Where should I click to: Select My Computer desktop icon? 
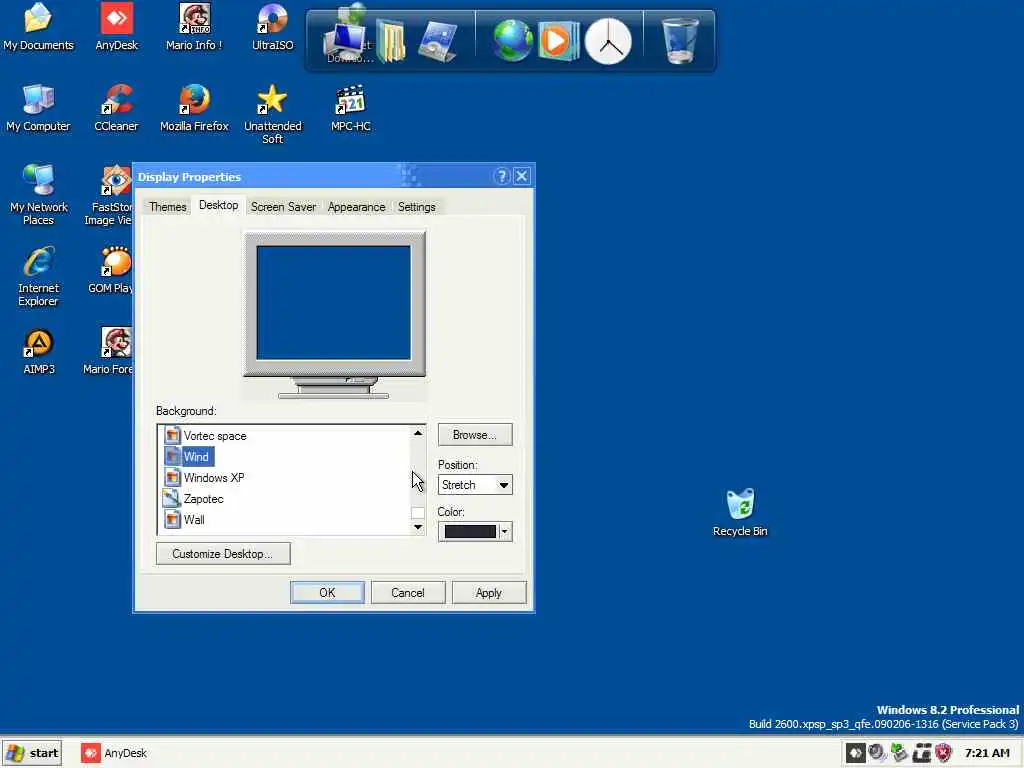pos(38,108)
